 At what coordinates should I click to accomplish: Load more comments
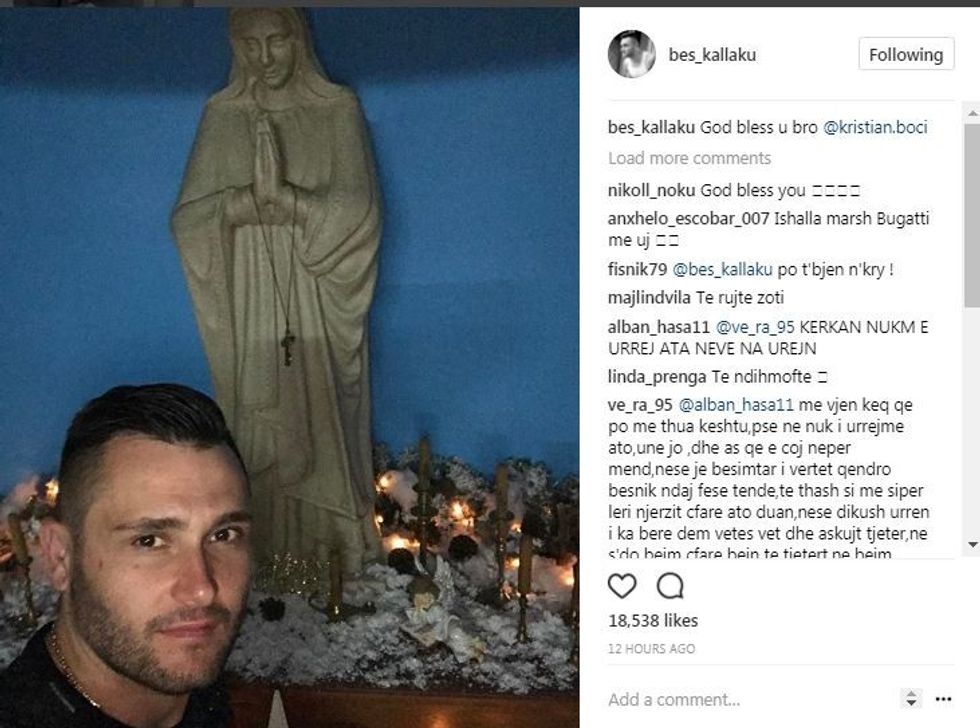point(689,158)
